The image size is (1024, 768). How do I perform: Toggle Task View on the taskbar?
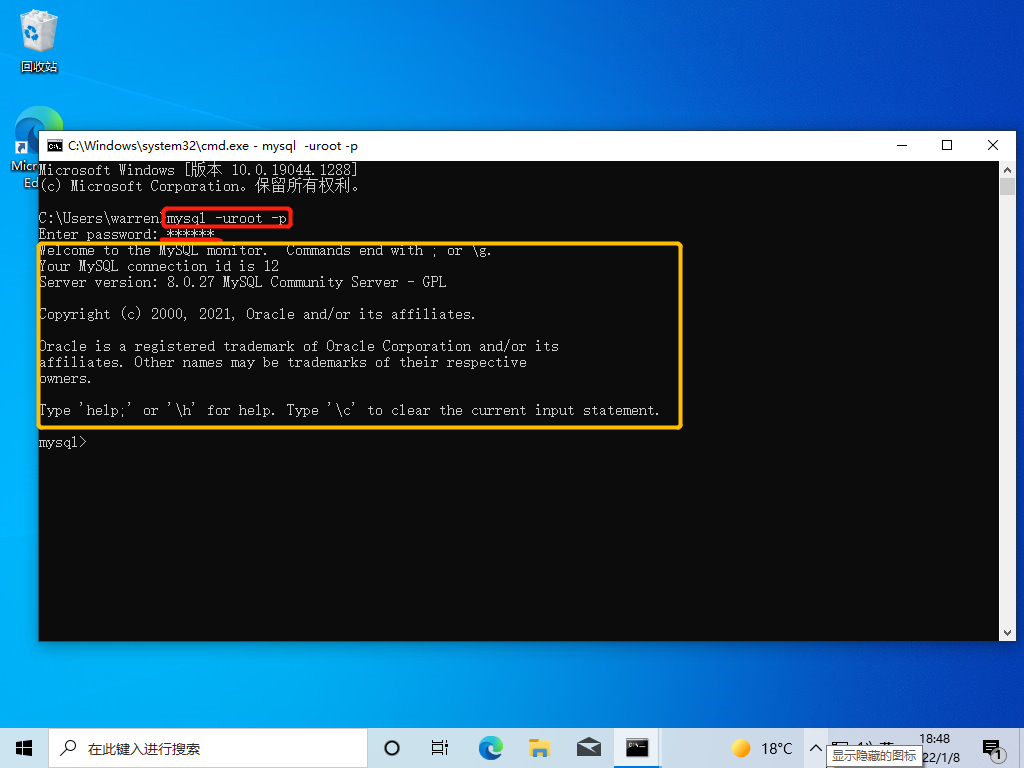coord(440,747)
